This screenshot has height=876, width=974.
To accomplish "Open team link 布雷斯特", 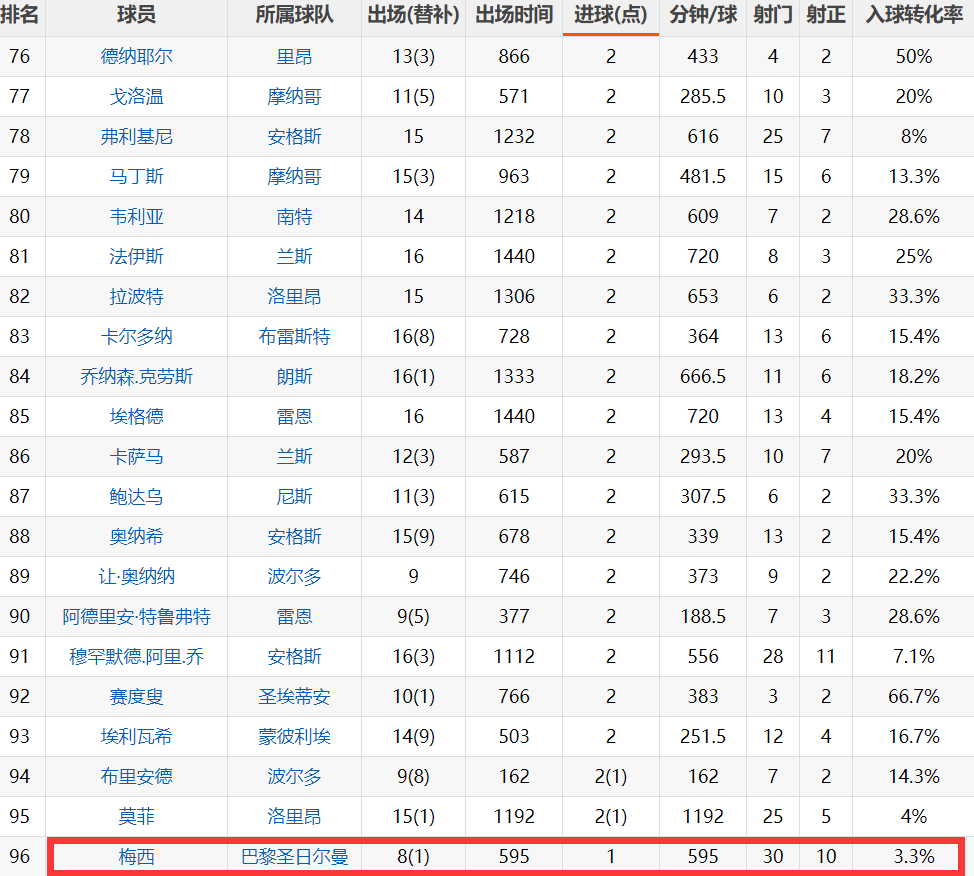I will [x=294, y=336].
